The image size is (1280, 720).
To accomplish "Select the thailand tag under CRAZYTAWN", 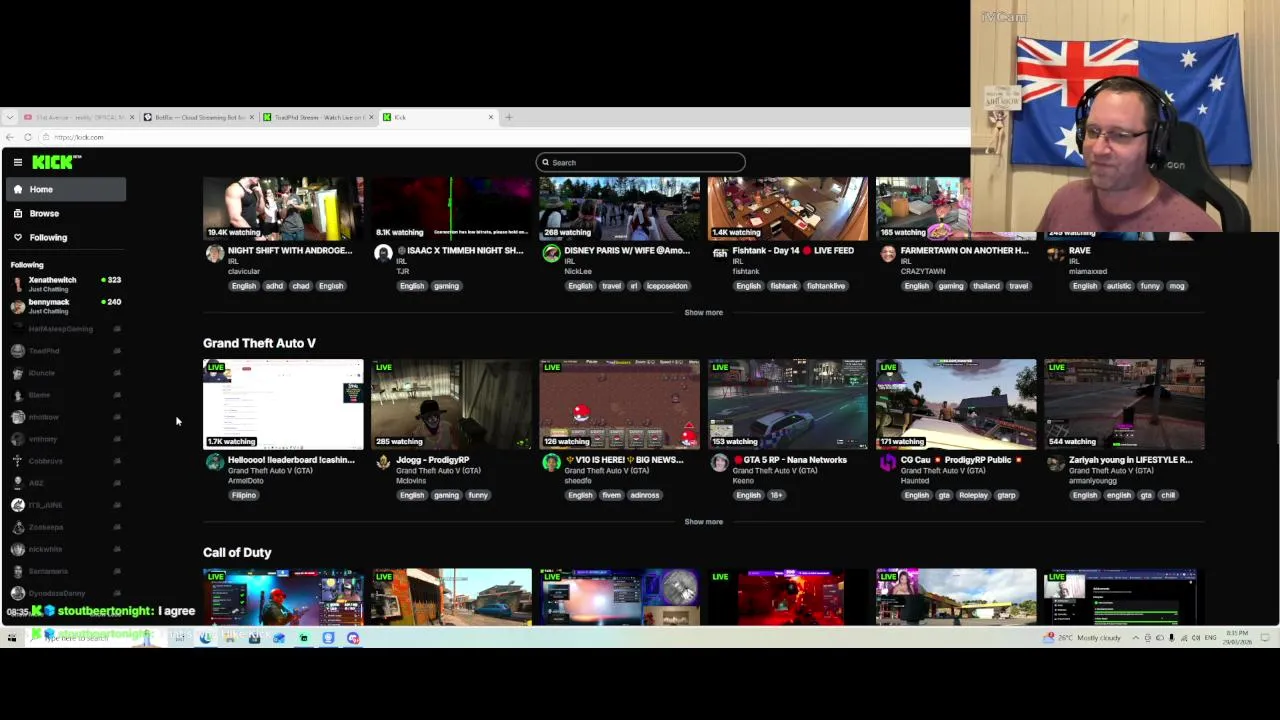I will (986, 286).
